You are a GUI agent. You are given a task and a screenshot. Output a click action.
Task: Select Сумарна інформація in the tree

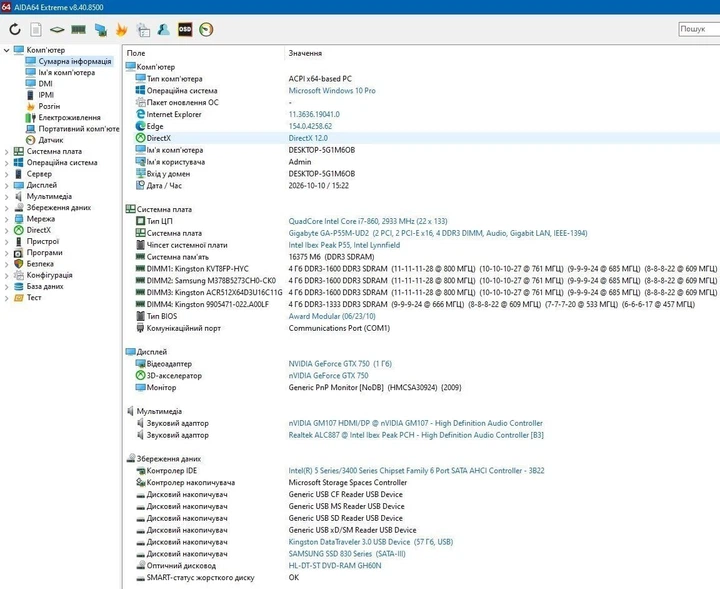[x=74, y=61]
